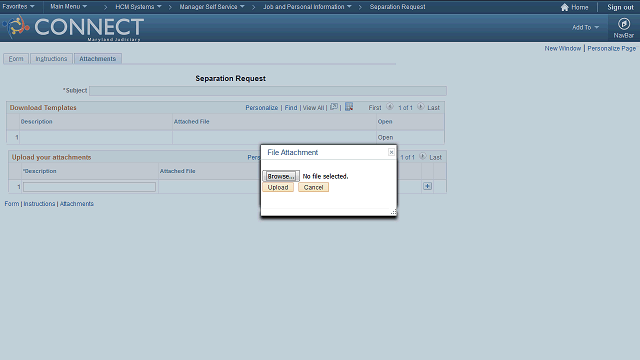
Task: Open Personalize Page link
Action: click(611, 48)
